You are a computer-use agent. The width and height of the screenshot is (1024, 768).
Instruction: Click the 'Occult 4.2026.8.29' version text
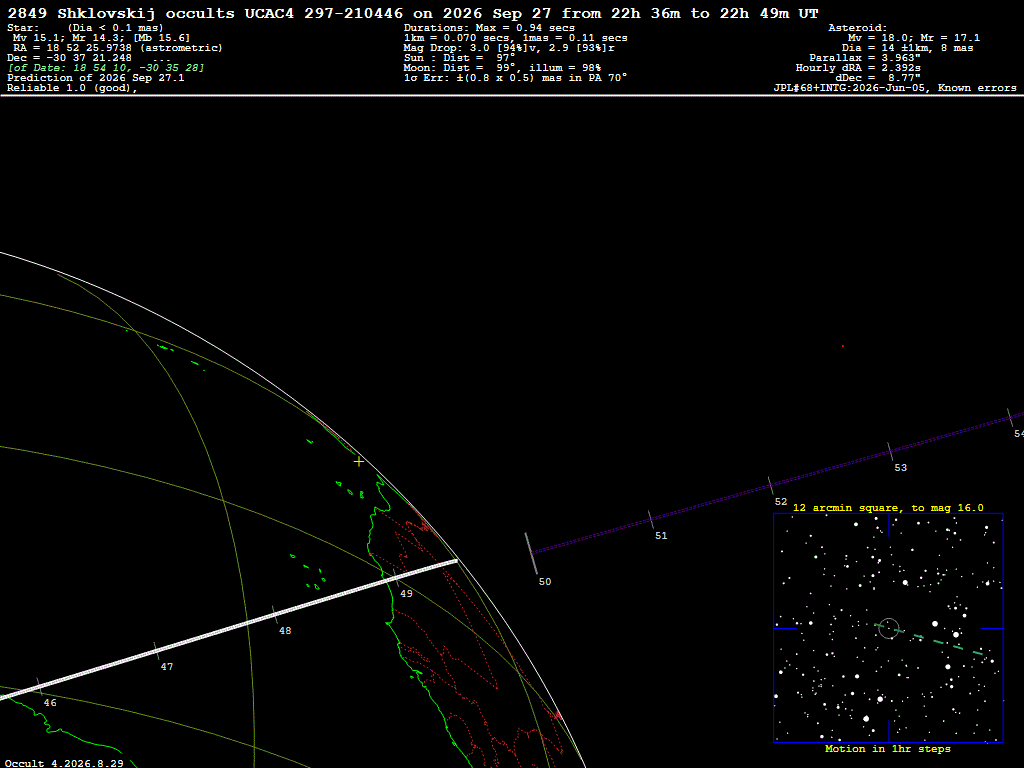(64, 763)
